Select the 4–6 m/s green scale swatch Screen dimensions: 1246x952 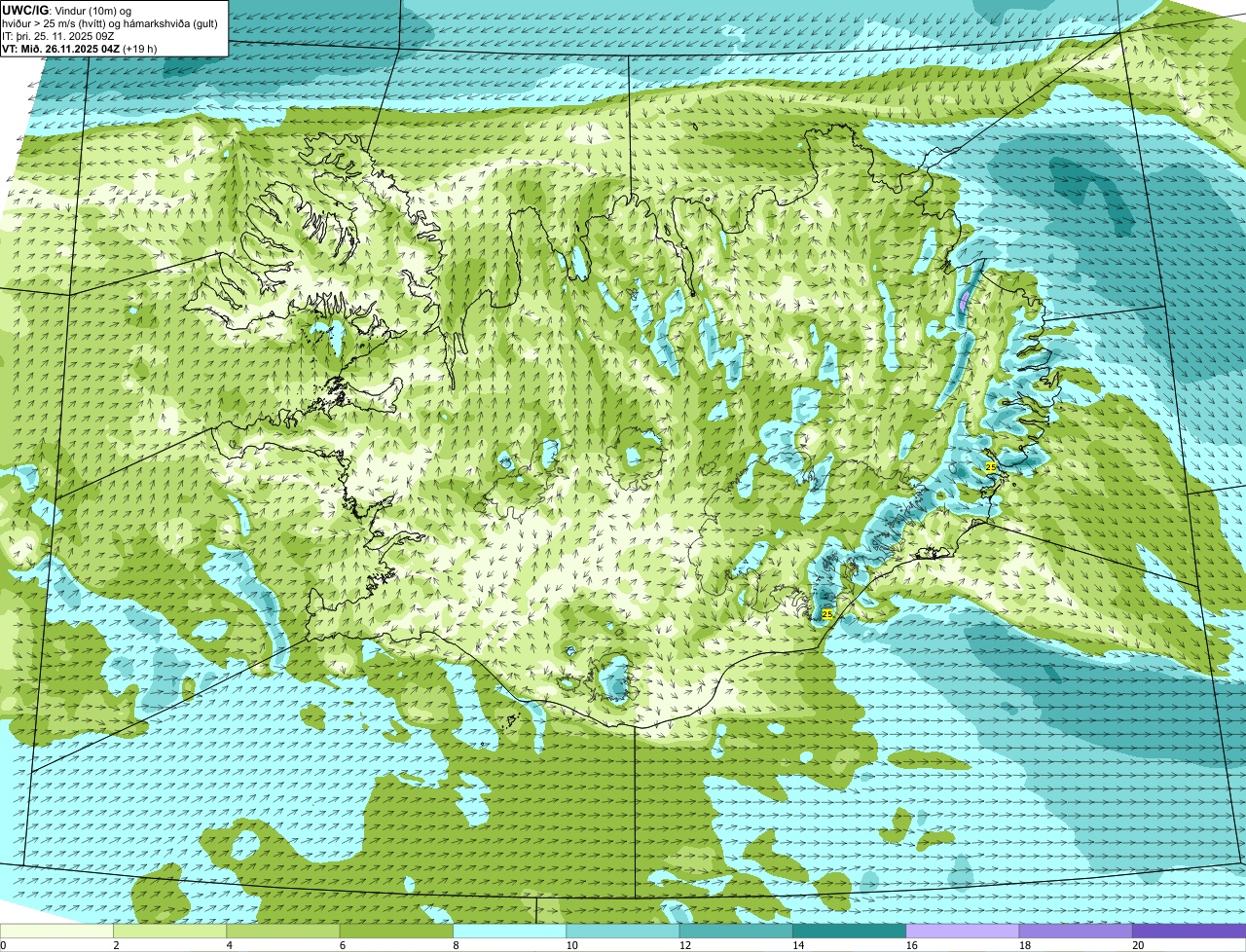pyautogui.click(x=283, y=931)
